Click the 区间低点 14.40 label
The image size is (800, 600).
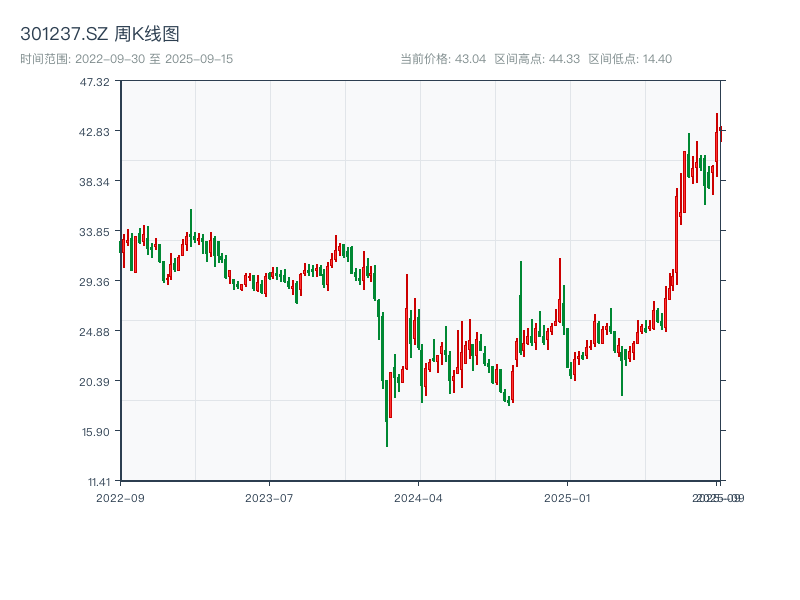pos(630,59)
